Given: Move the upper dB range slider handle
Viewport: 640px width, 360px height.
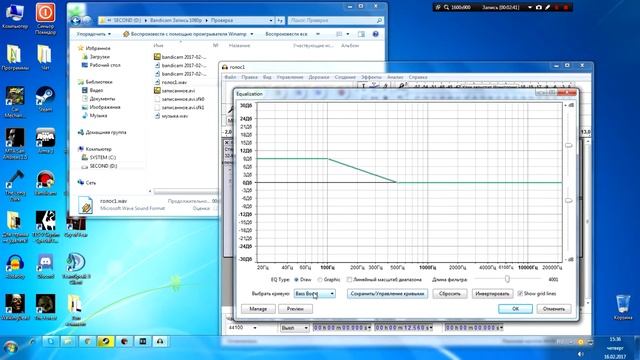Looking at the screenshot, I should [569, 145].
